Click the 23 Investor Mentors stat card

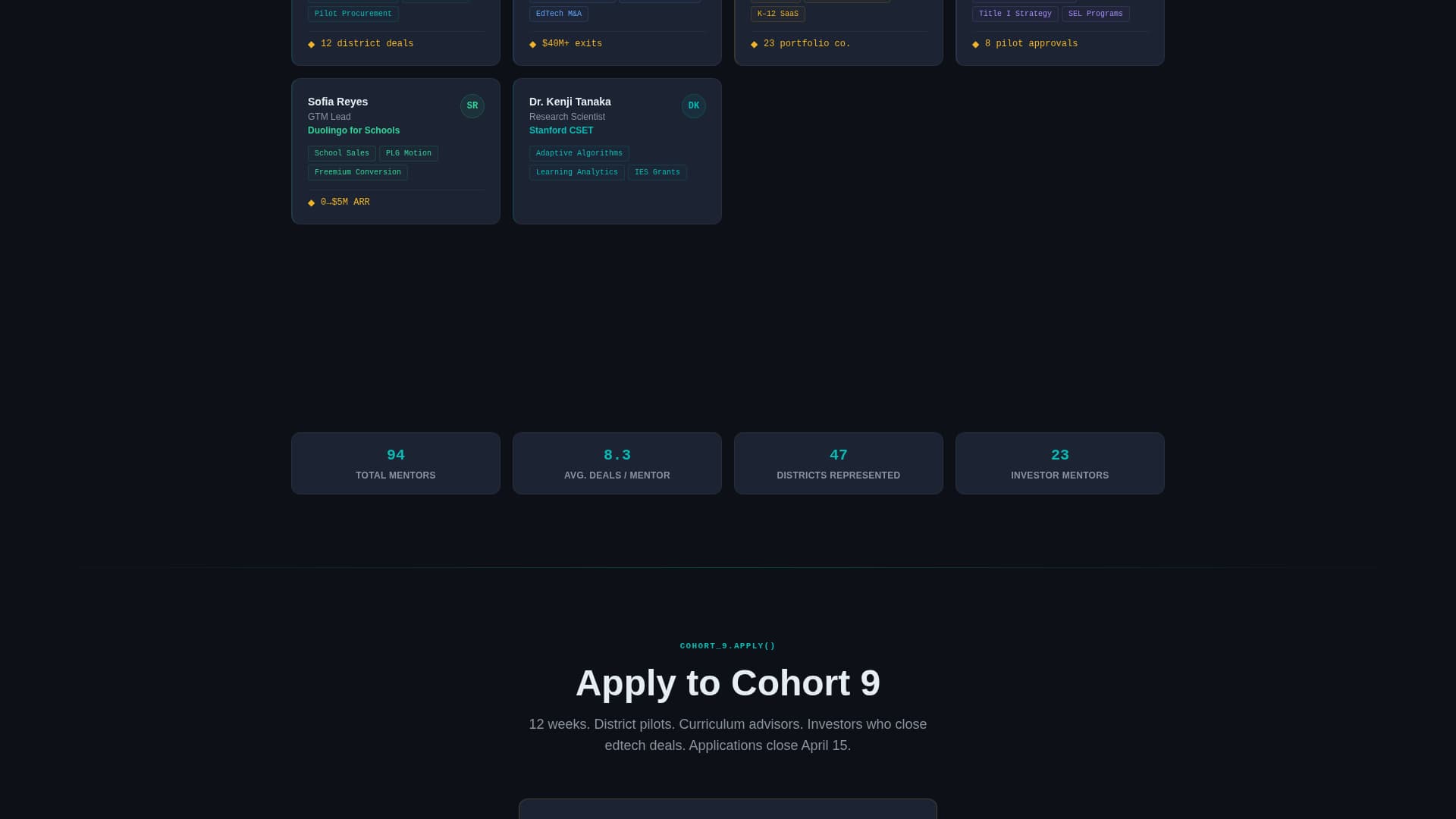(1060, 463)
